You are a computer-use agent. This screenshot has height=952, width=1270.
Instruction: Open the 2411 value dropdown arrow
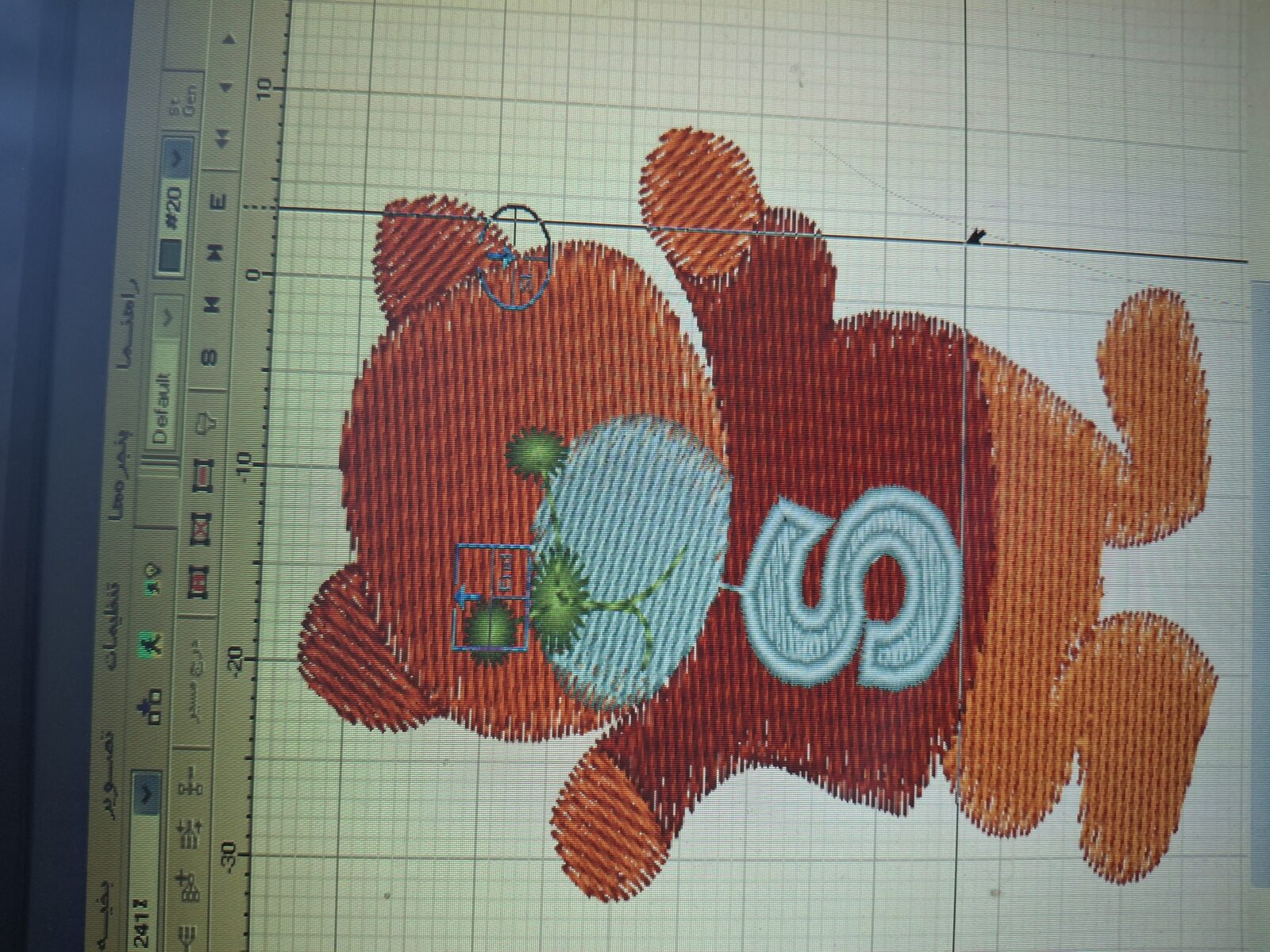tap(146, 793)
